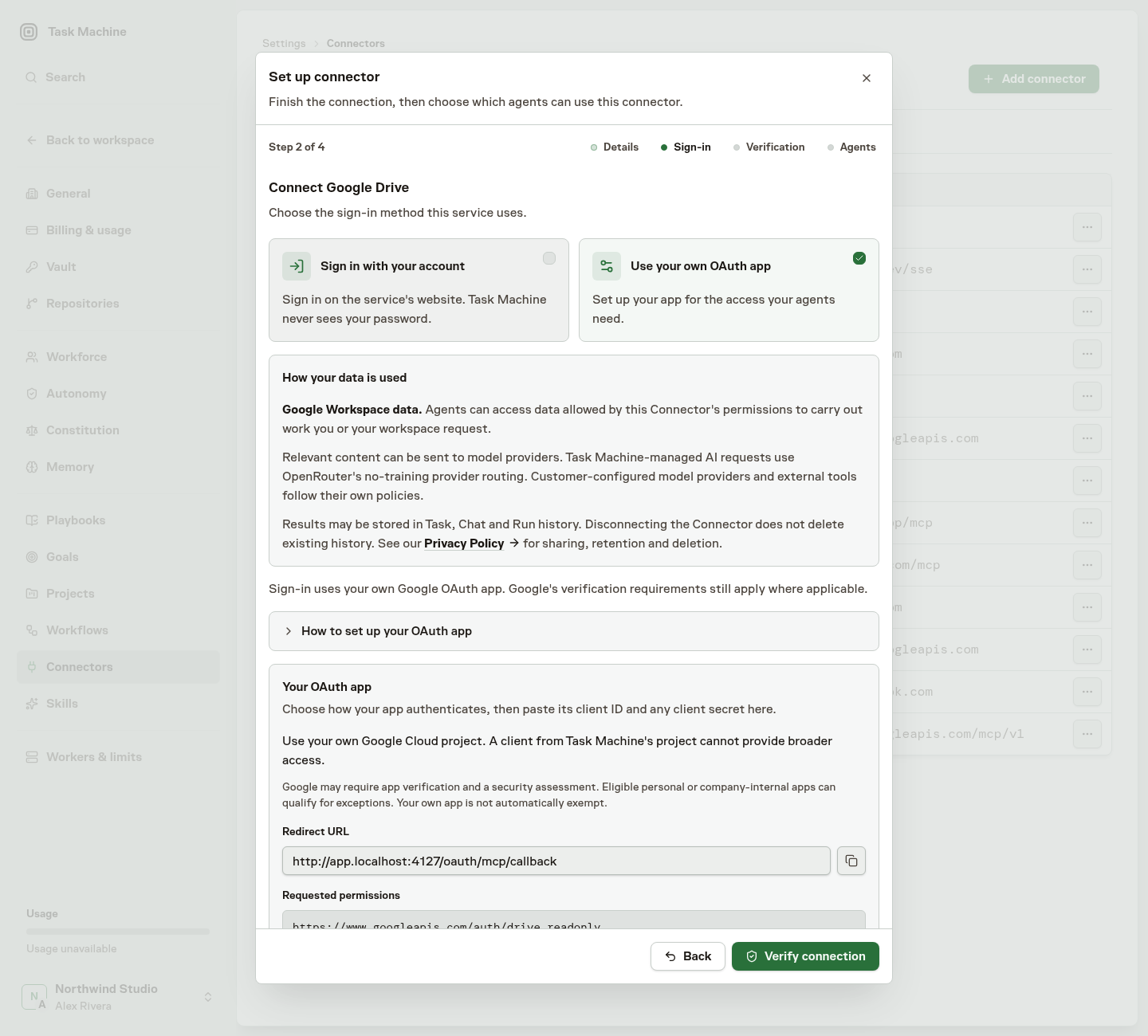Click the Back button in the dialog
Screen dimensions: 1148x1036
coord(688,956)
